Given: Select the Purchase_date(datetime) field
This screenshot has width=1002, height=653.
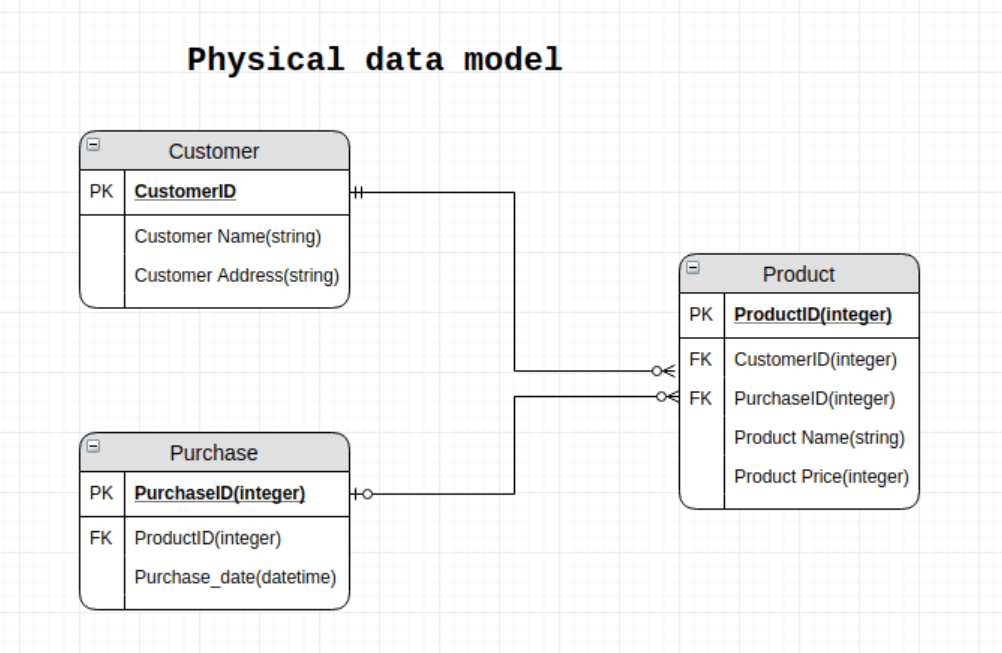Looking at the screenshot, I should [x=235, y=577].
